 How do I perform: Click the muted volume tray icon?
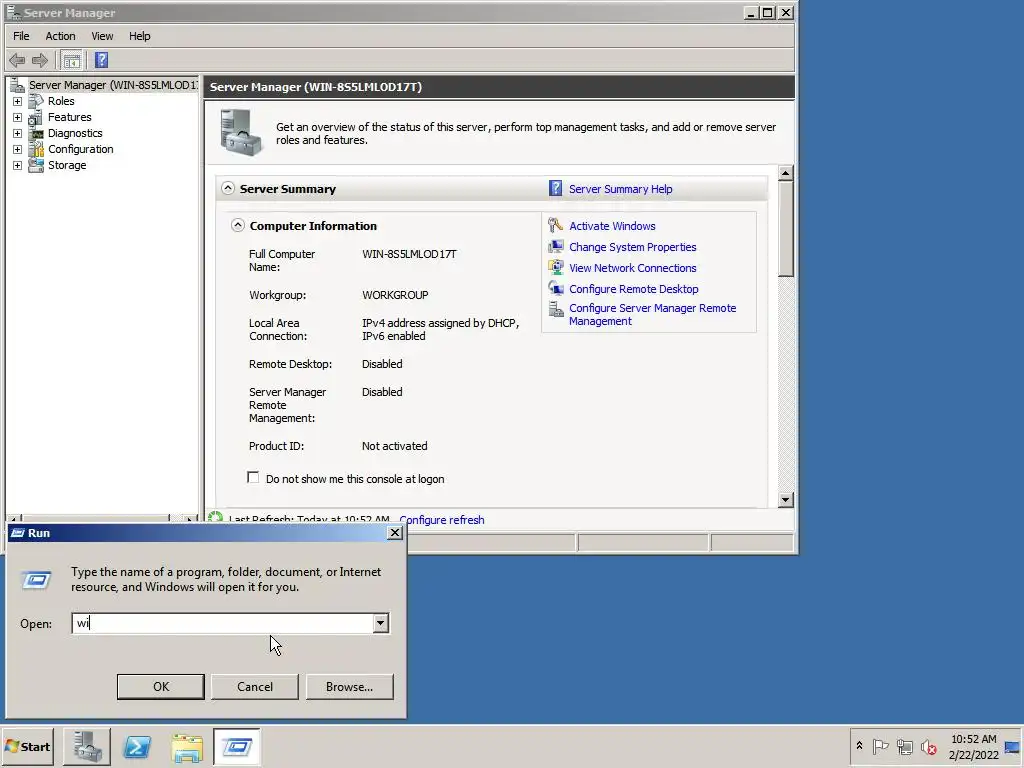tap(928, 746)
